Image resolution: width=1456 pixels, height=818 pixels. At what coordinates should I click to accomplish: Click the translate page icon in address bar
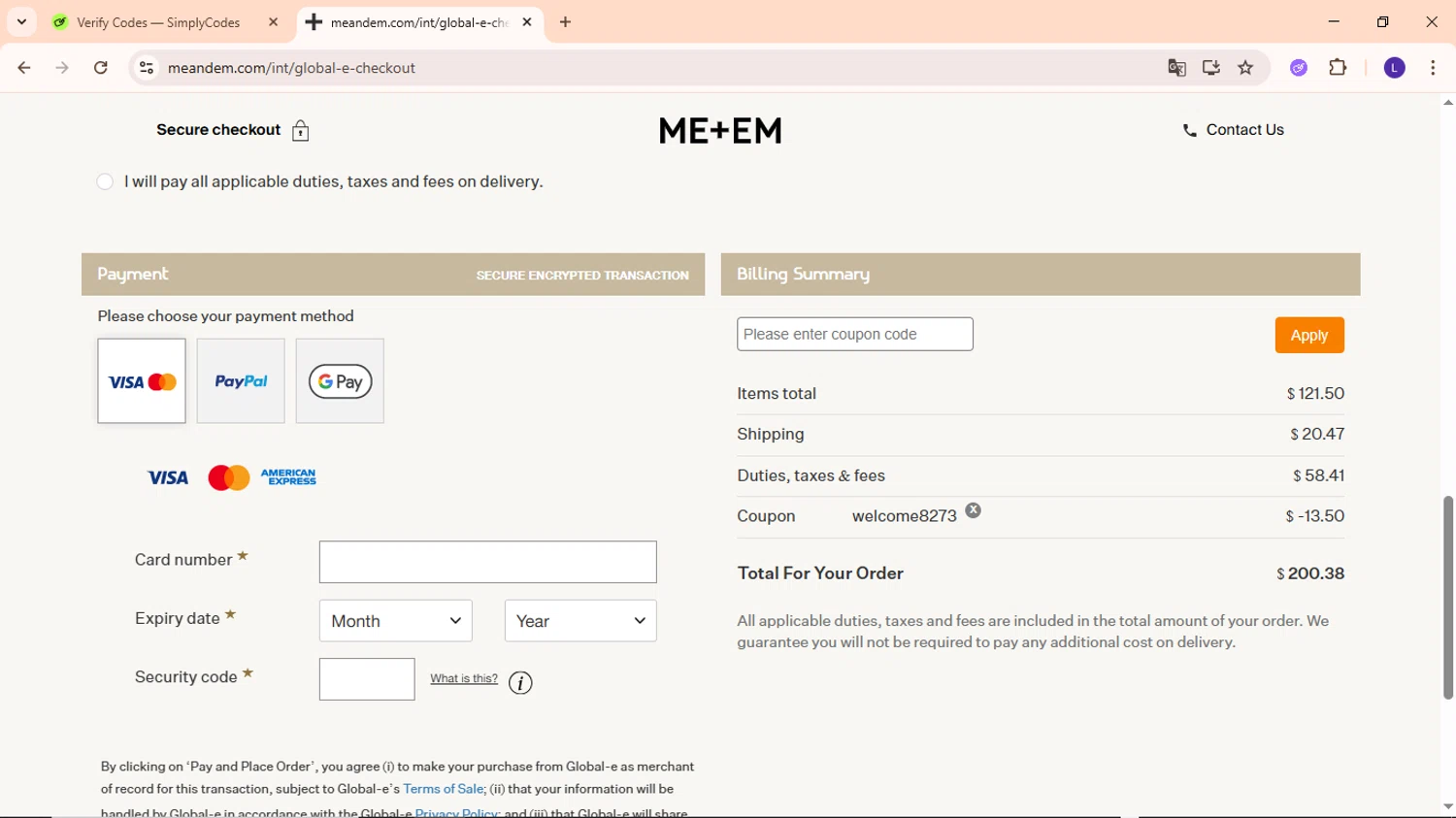1176,68
